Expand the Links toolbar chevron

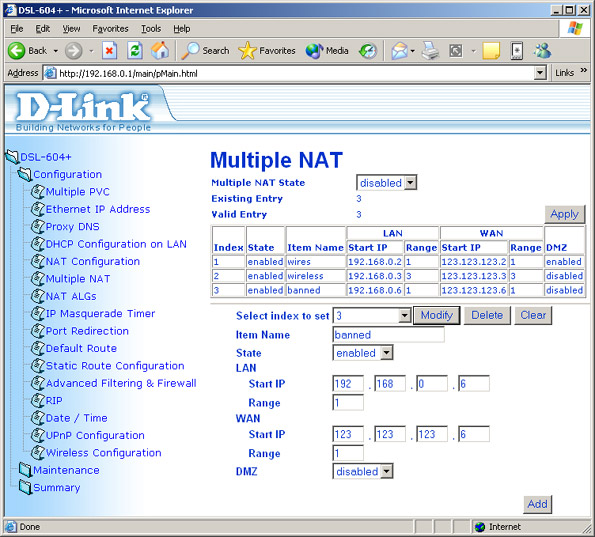(x=584, y=71)
